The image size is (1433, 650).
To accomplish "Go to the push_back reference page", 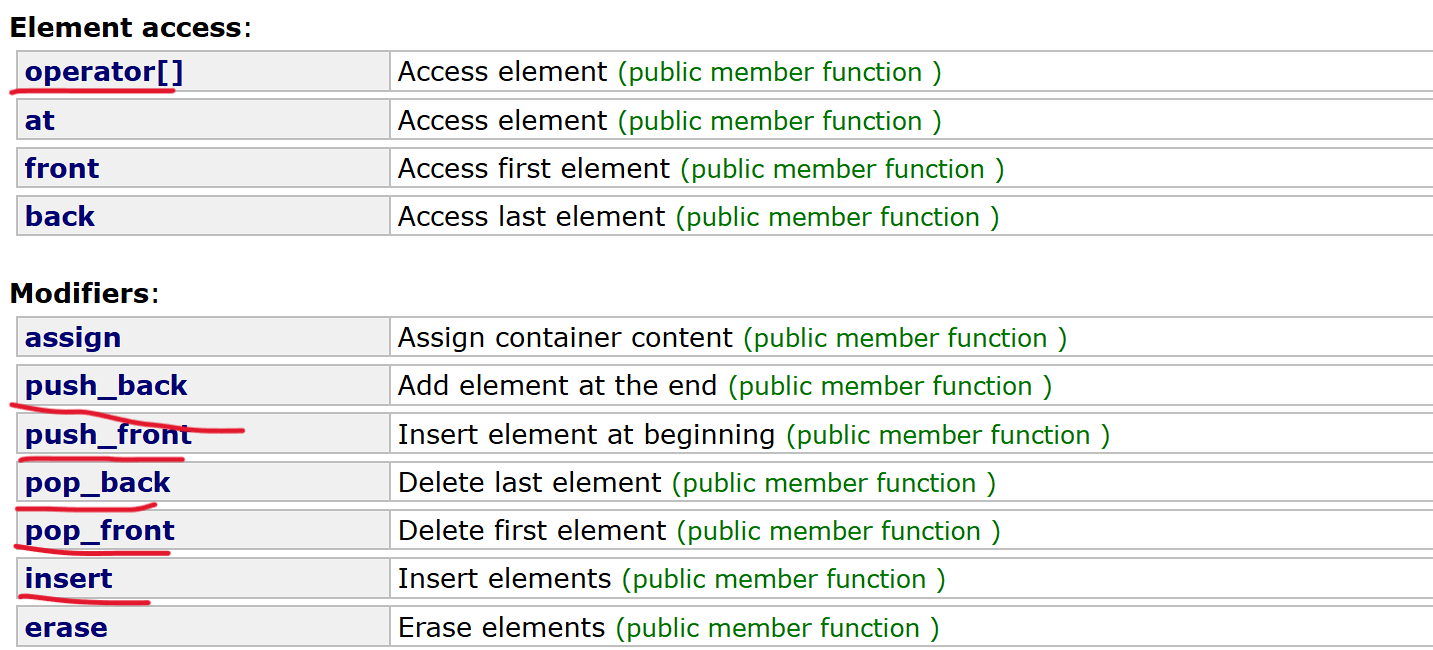I will pyautogui.click(x=106, y=386).
